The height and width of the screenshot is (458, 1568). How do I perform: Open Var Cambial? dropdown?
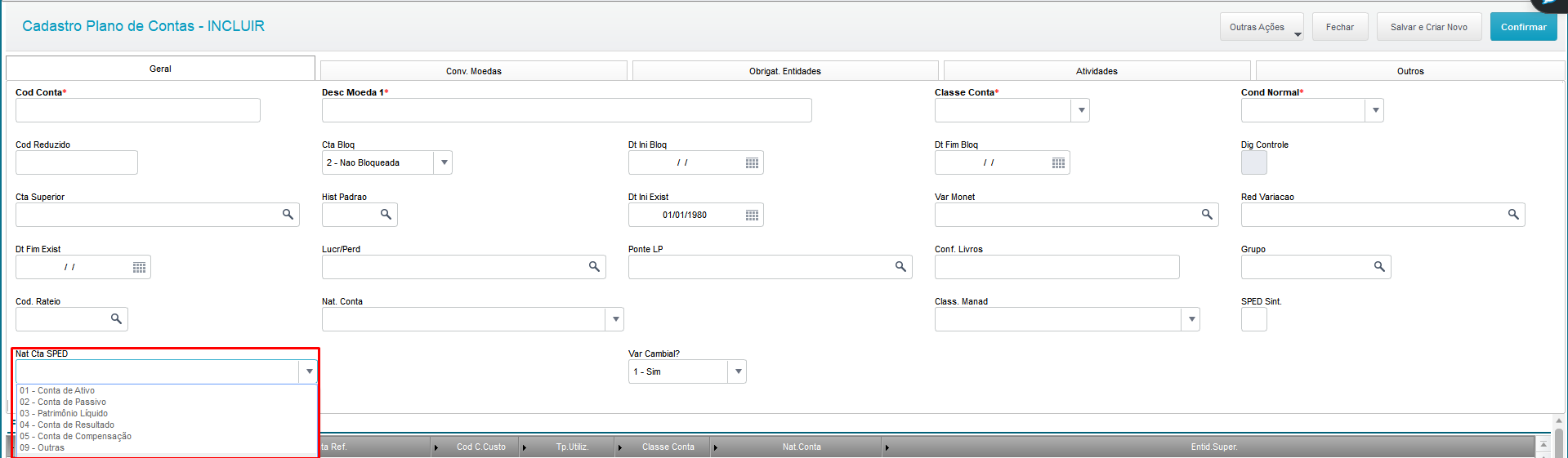(738, 371)
